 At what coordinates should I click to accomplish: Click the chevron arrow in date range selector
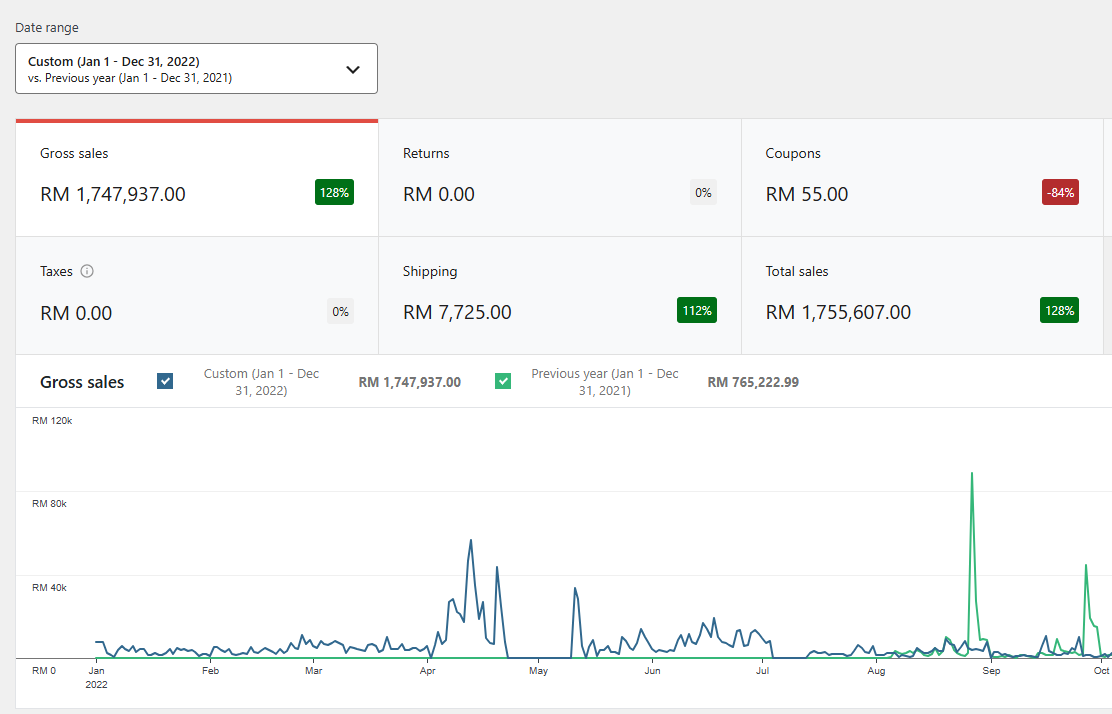[x=352, y=69]
